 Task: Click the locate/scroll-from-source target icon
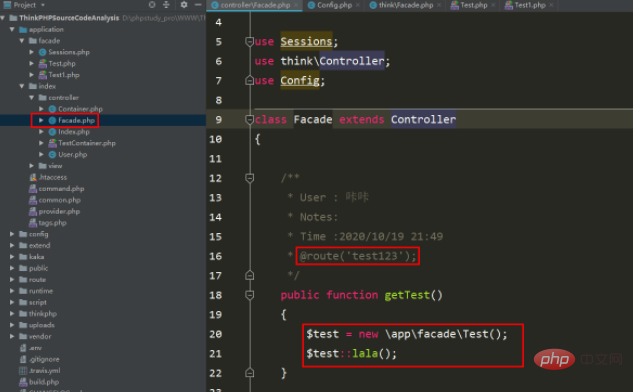[152, 5]
